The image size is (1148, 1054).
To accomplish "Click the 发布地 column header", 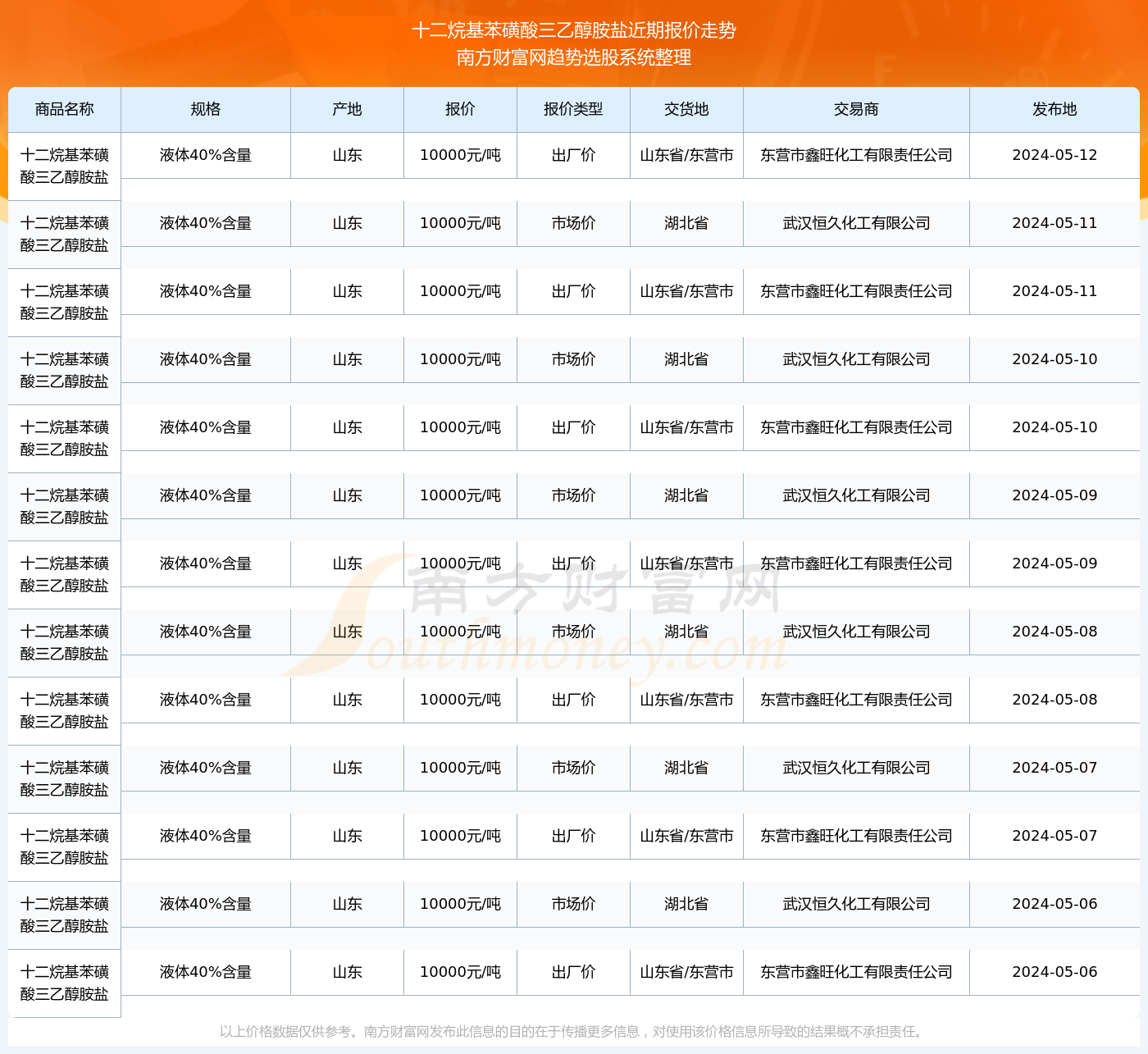I will click(x=1055, y=109).
